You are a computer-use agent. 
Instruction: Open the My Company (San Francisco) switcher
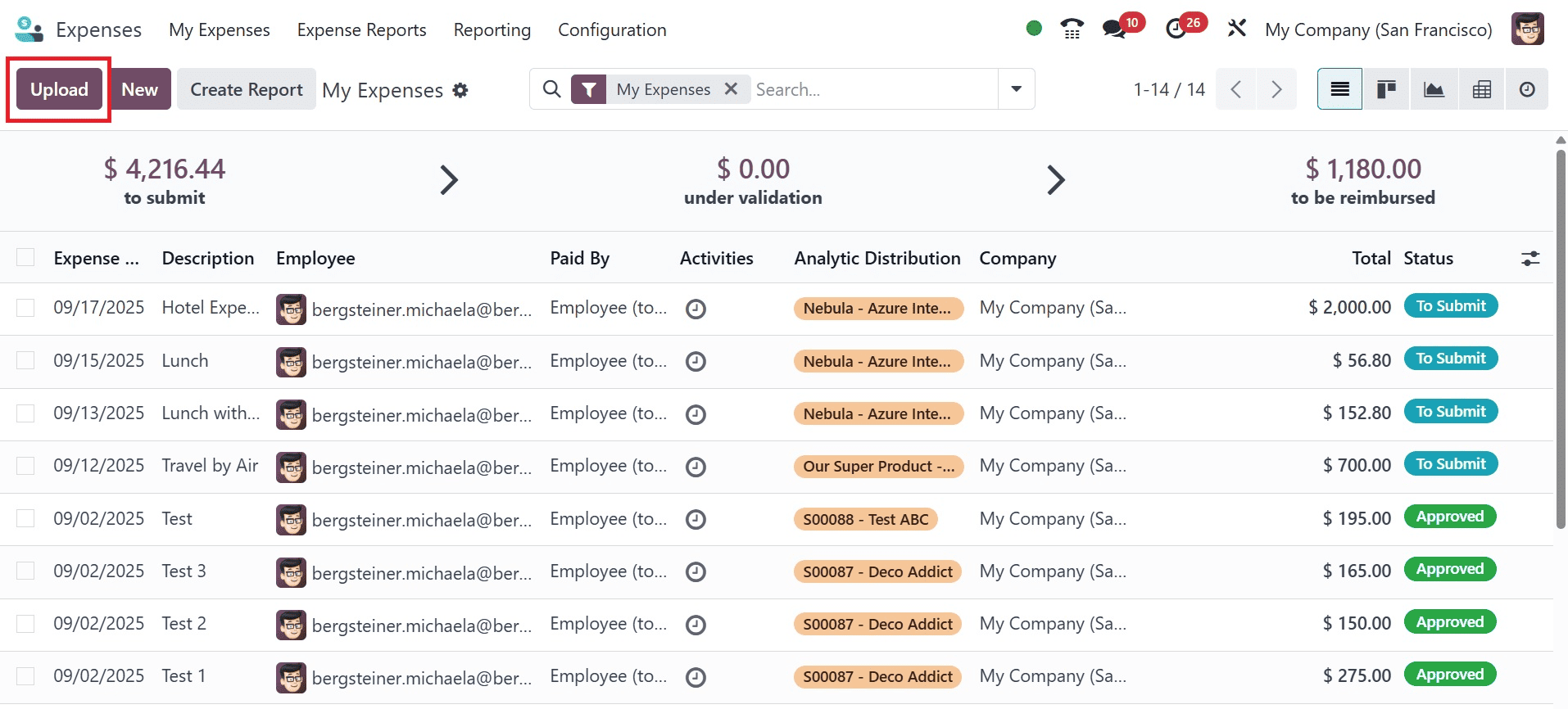point(1378,30)
